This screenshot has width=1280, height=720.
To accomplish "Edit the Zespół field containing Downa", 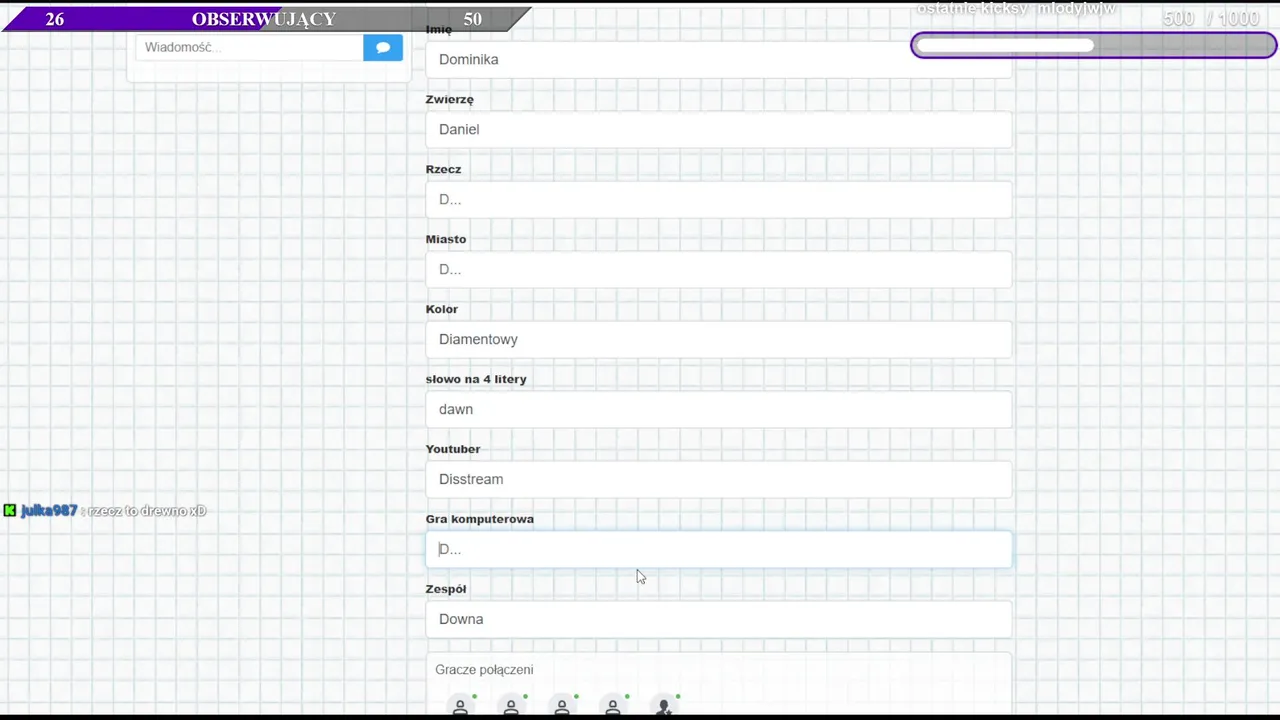I will [x=718, y=619].
